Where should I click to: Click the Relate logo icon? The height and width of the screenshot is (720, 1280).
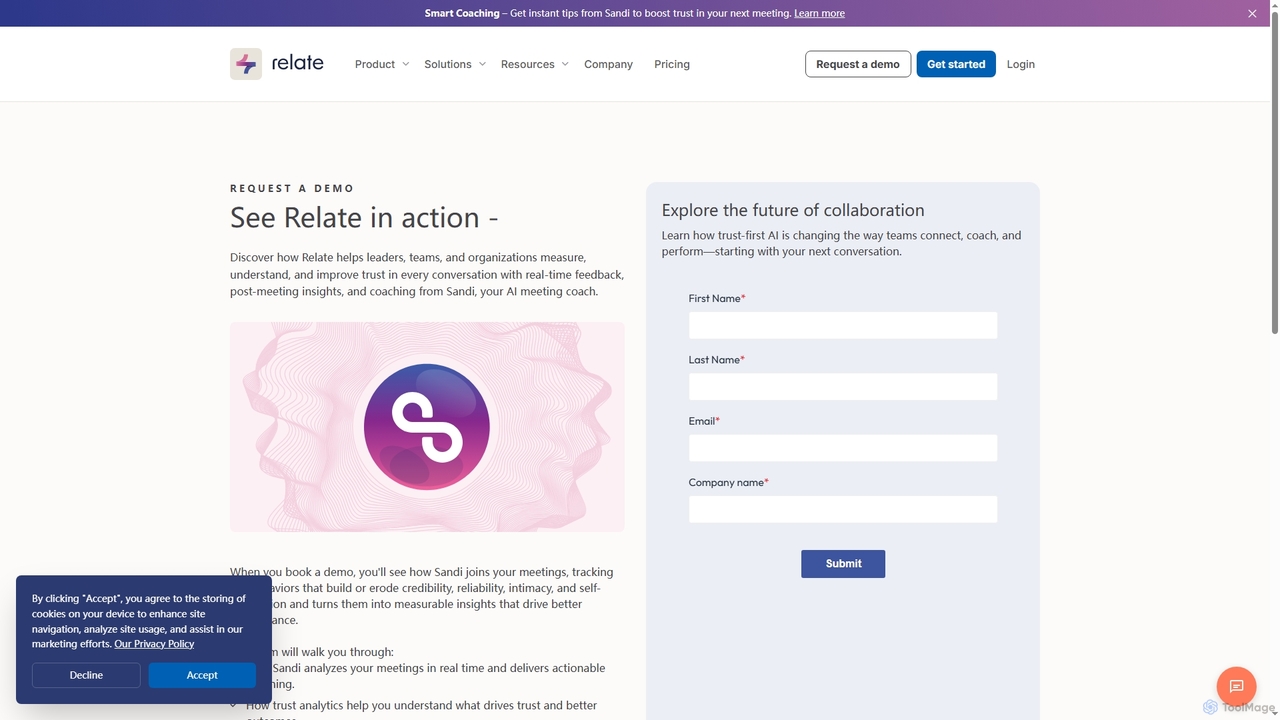246,64
